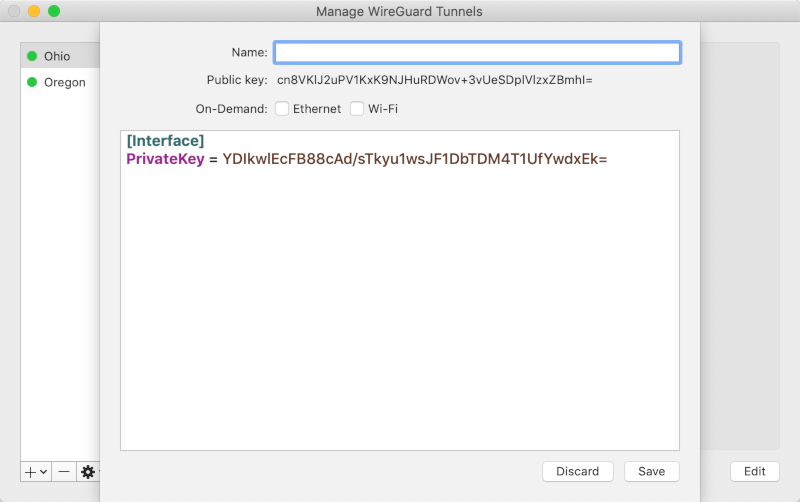Click Discard to cancel the tunnel
Viewport: 800px width, 502px height.
click(x=578, y=471)
